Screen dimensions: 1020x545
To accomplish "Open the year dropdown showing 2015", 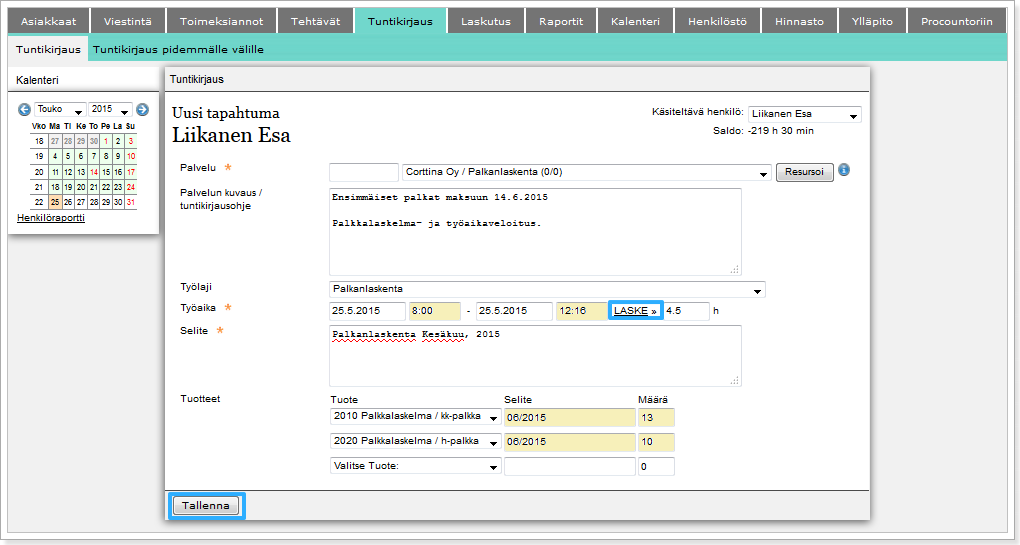I will [x=111, y=109].
